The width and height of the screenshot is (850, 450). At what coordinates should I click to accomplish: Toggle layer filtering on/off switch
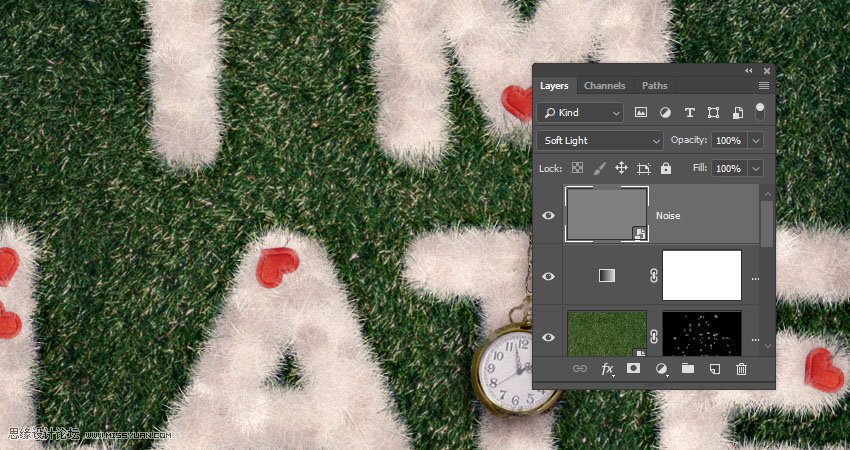(x=760, y=112)
